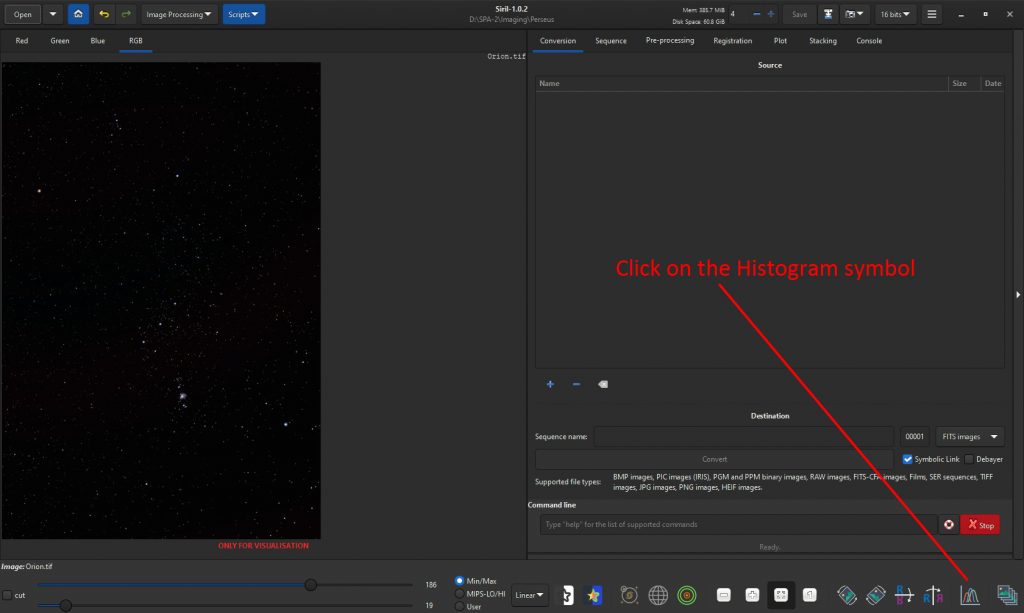
Task: Mirror image about vertical axis
Action: 933,595
